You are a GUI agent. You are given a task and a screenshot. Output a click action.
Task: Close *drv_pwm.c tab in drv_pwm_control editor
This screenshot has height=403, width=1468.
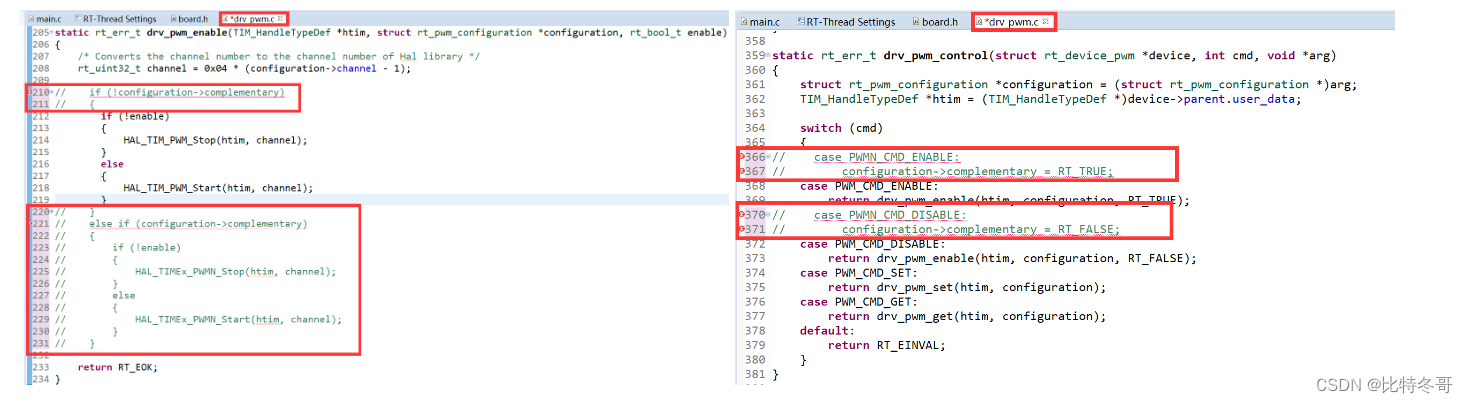click(1047, 21)
